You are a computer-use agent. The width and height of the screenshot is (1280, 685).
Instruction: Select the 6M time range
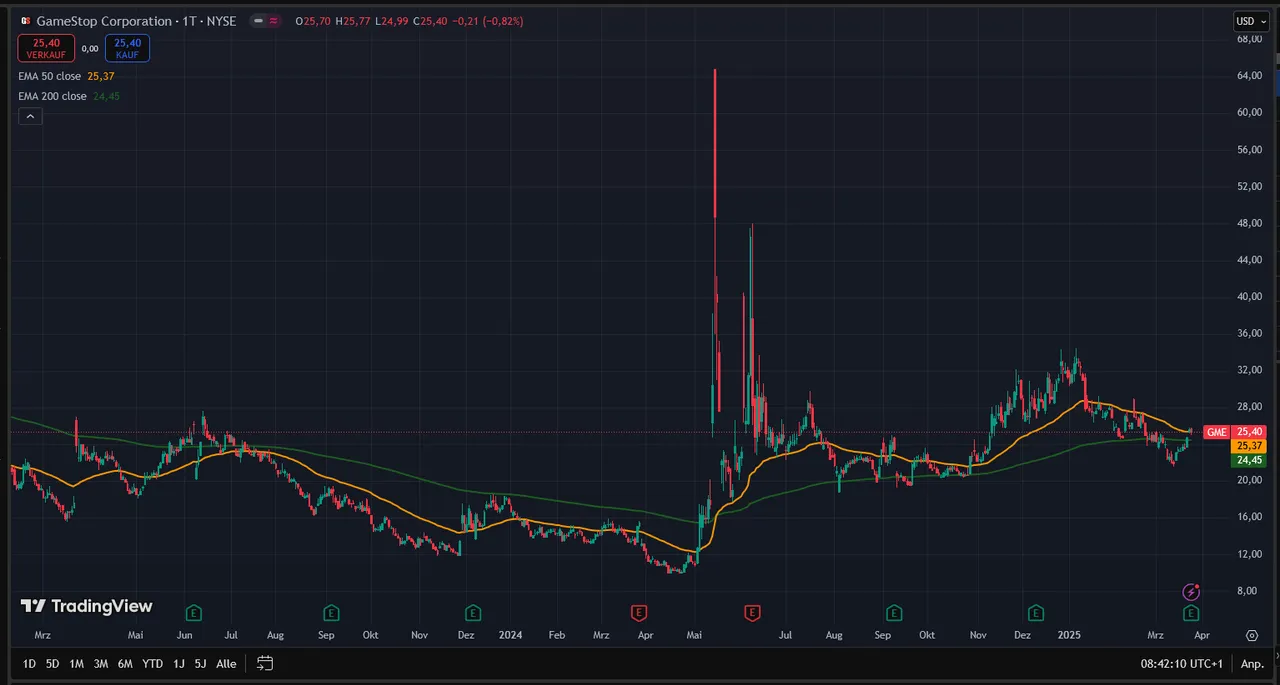(125, 663)
